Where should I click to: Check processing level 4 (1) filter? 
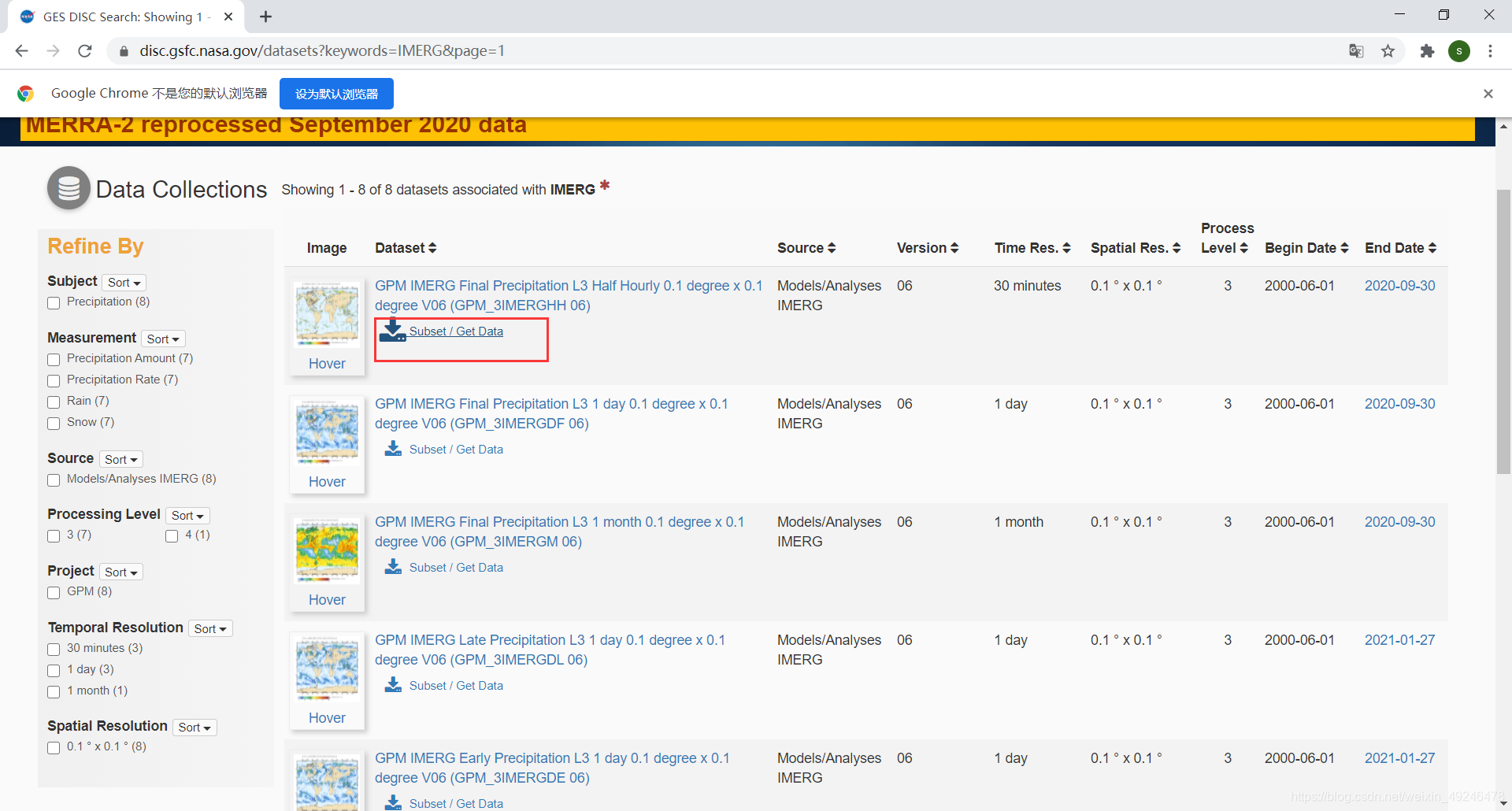(x=172, y=535)
